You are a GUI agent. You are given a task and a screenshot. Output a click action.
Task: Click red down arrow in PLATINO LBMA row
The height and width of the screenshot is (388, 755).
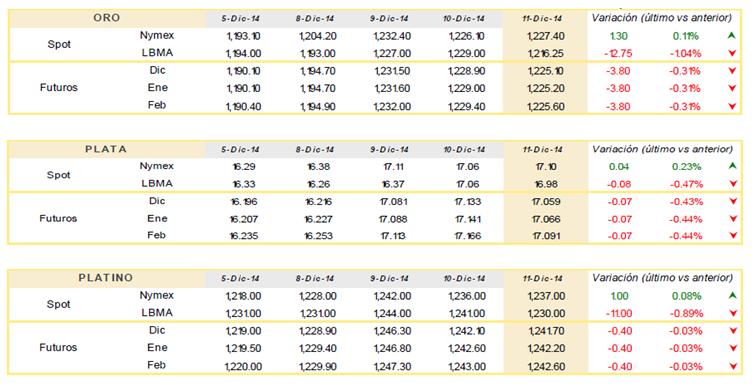coord(732,313)
